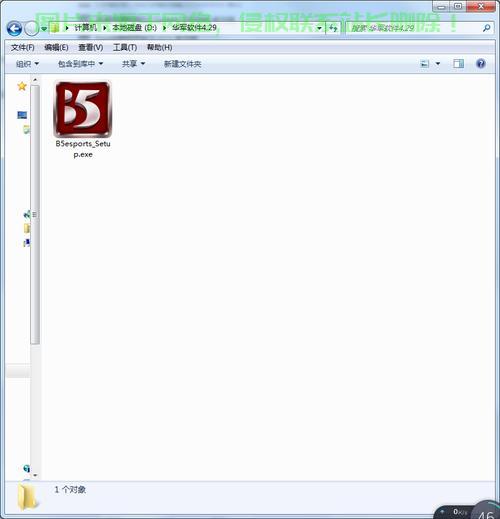500x519 pixels.
Task: Click the Forward navigation arrow button
Action: (x=32, y=29)
